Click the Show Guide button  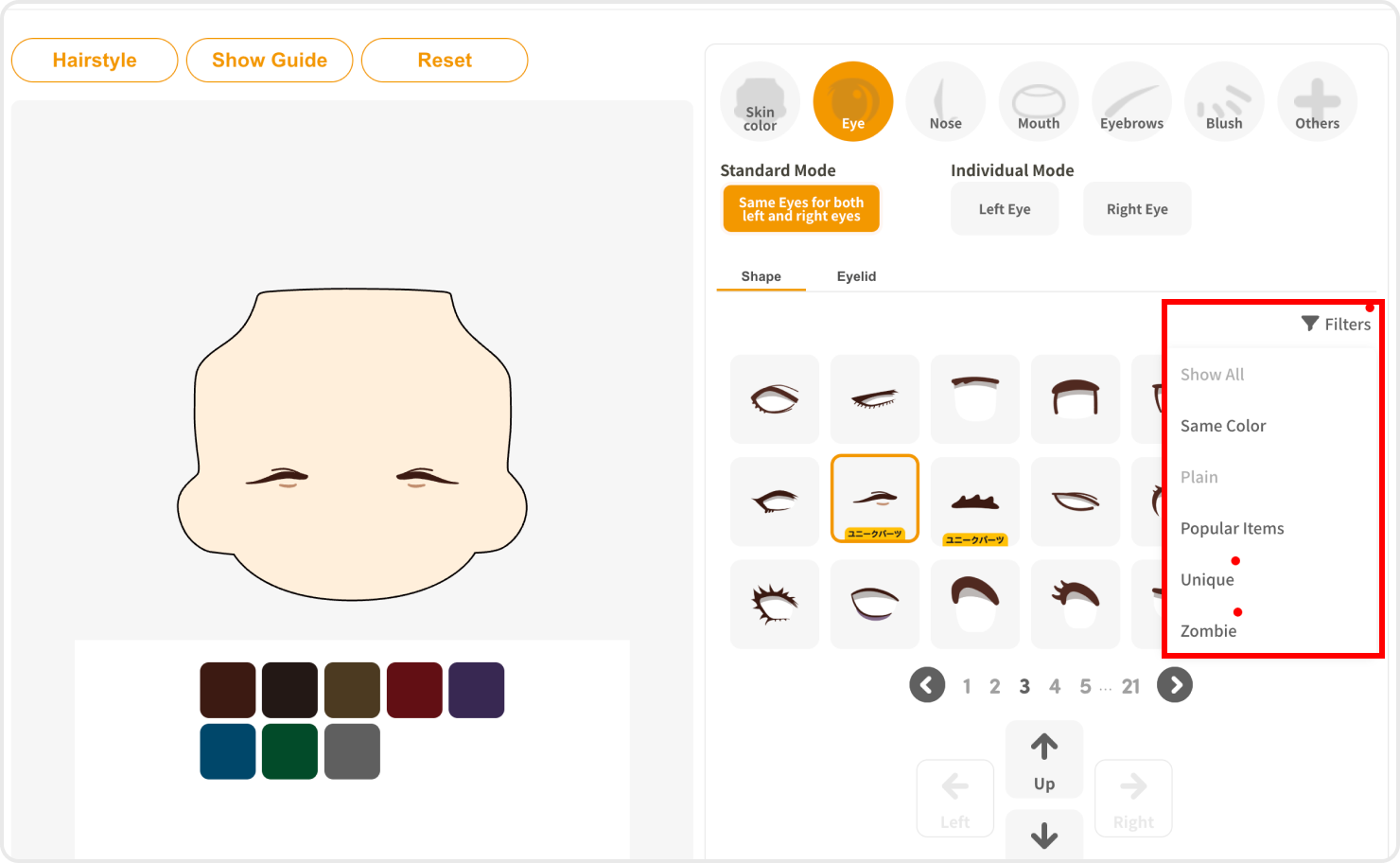(270, 61)
